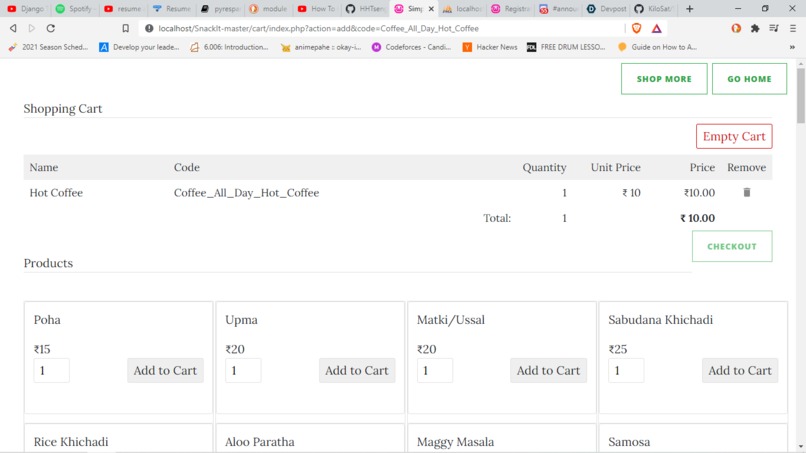Click the Coffee_All_Day_Hot_Coffee code cell
Viewport: 806px width, 453px height.
(x=246, y=193)
